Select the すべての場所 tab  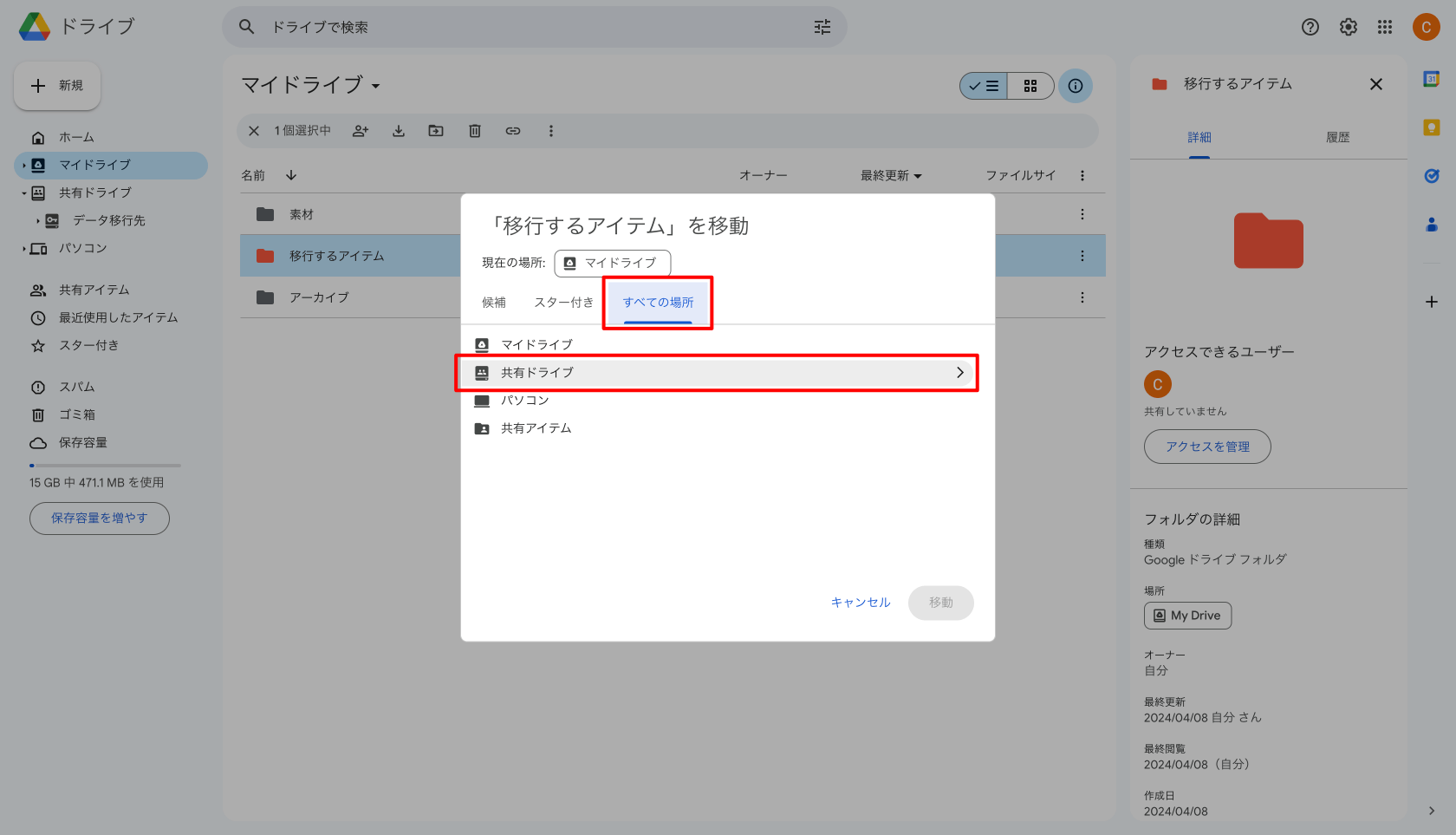tap(658, 302)
